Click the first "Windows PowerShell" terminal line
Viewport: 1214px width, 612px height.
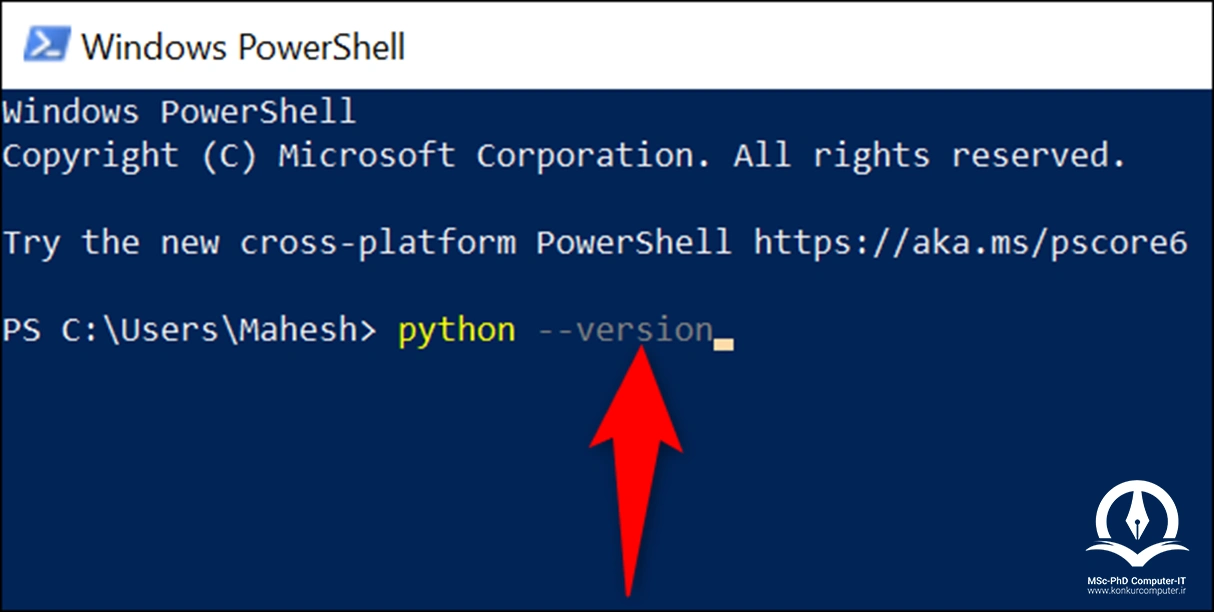click(x=179, y=111)
